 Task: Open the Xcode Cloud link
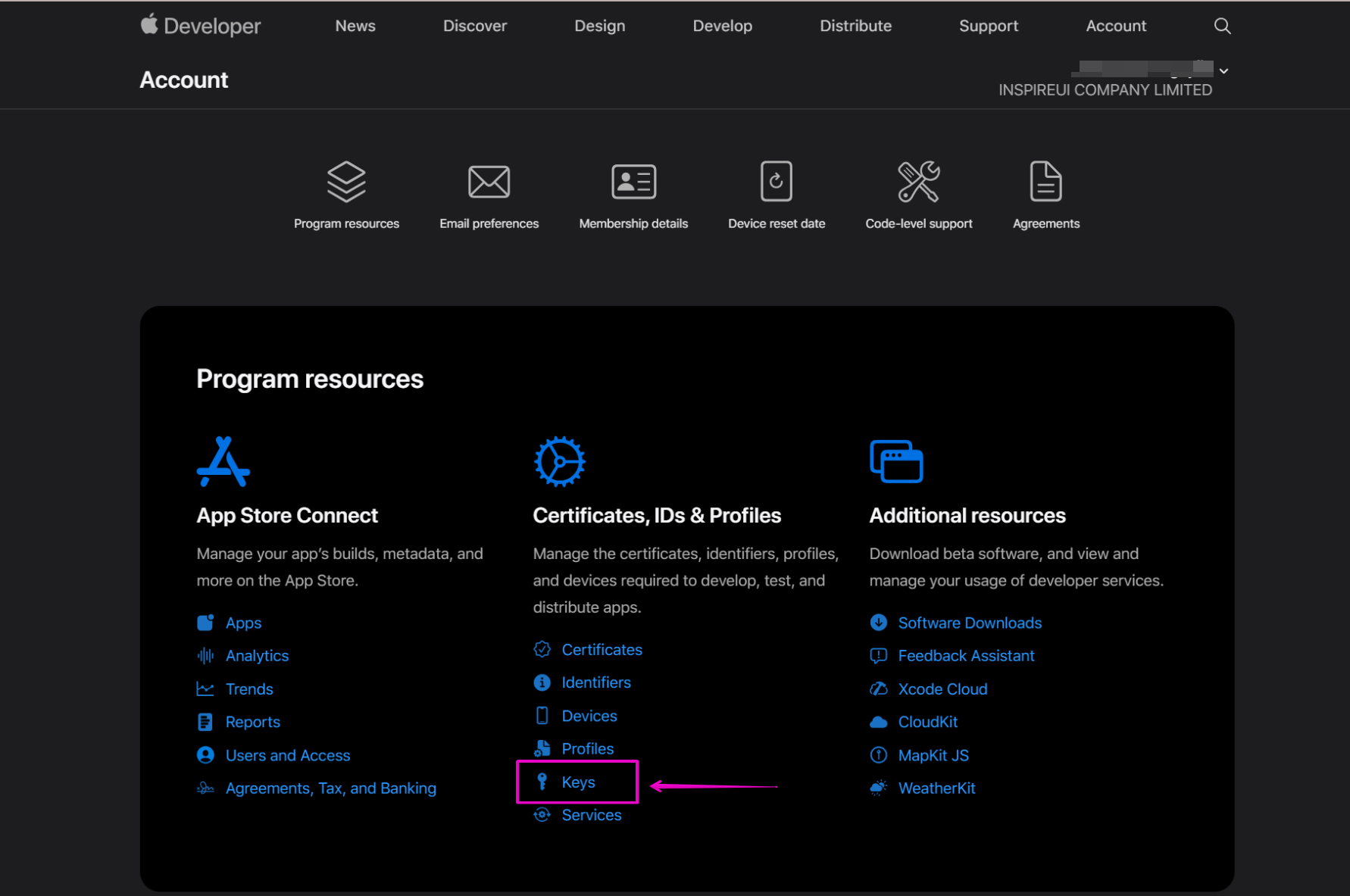tap(942, 689)
